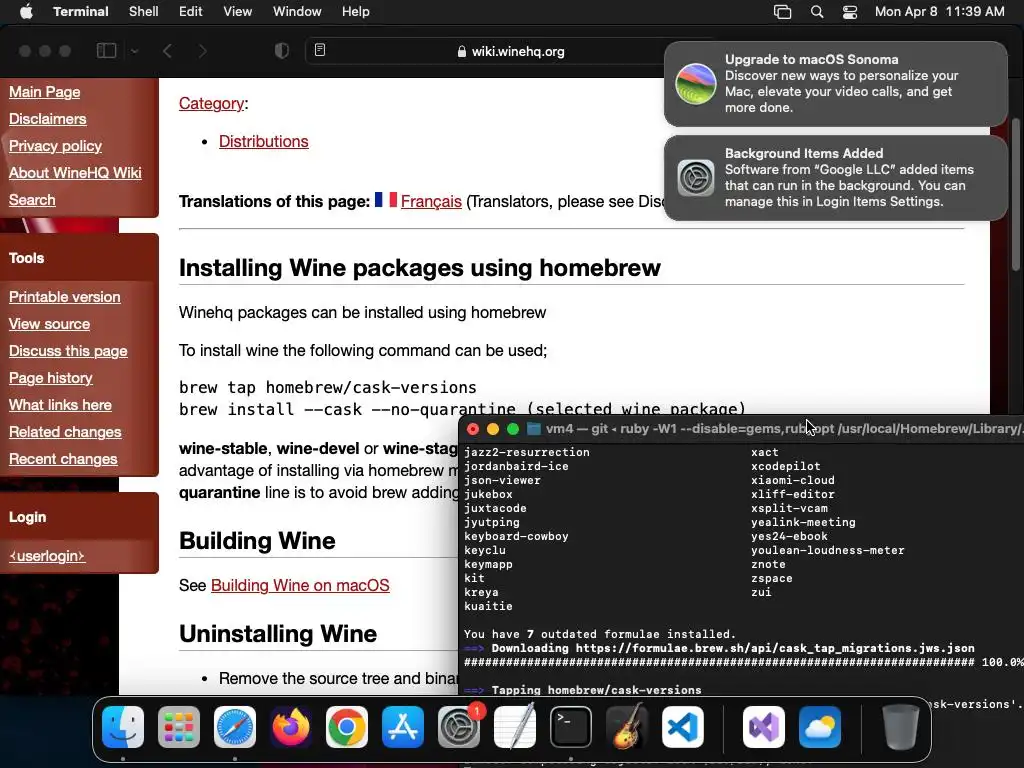Image resolution: width=1024 pixels, height=768 pixels.
Task: Expand the sidebar tab group dropdown arrow
Action: click(135, 51)
